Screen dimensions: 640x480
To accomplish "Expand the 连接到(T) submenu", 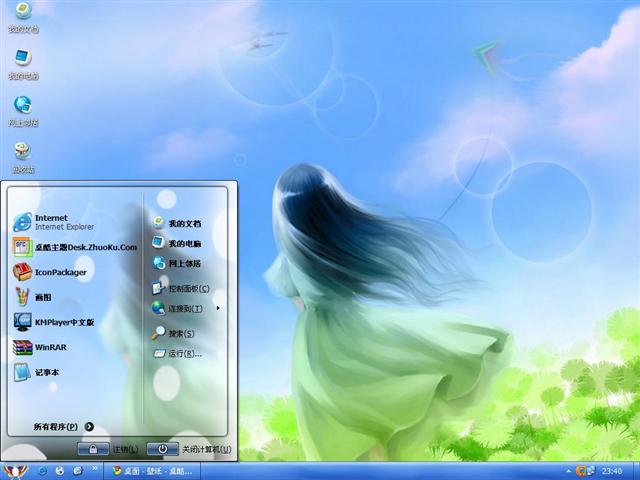I will click(x=184, y=308).
